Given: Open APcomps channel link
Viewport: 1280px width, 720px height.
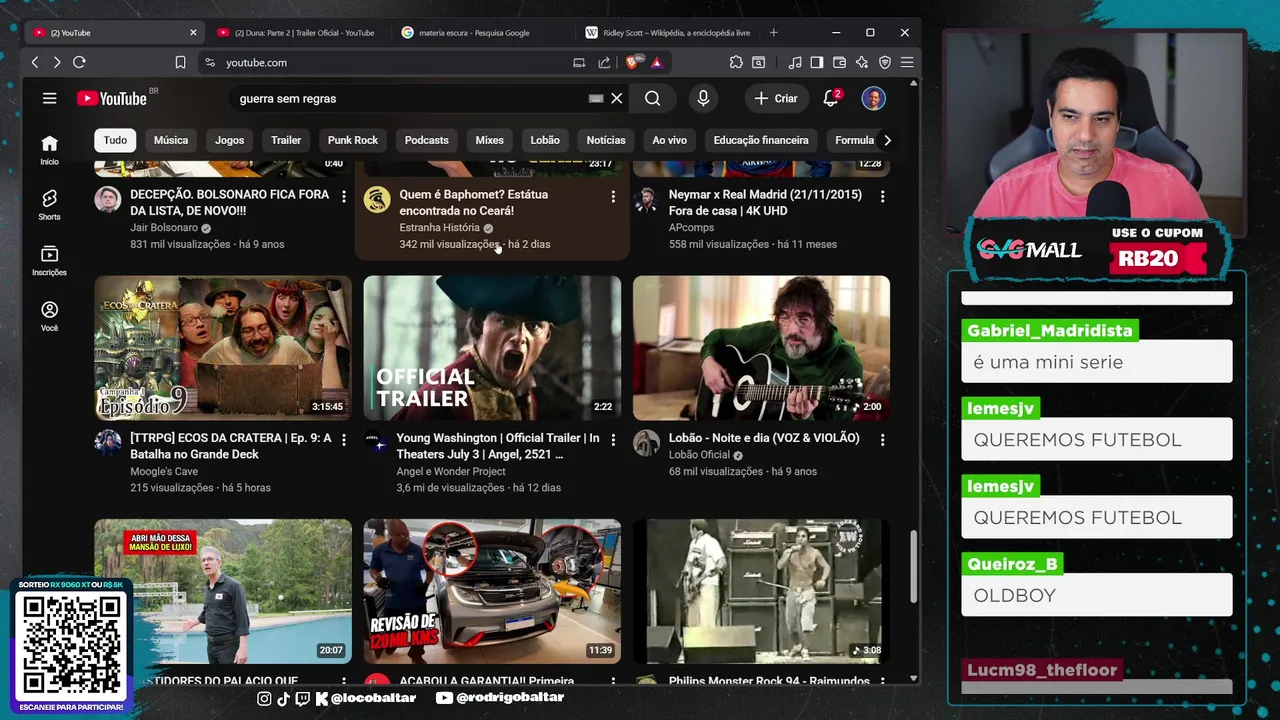Looking at the screenshot, I should coord(692,228).
